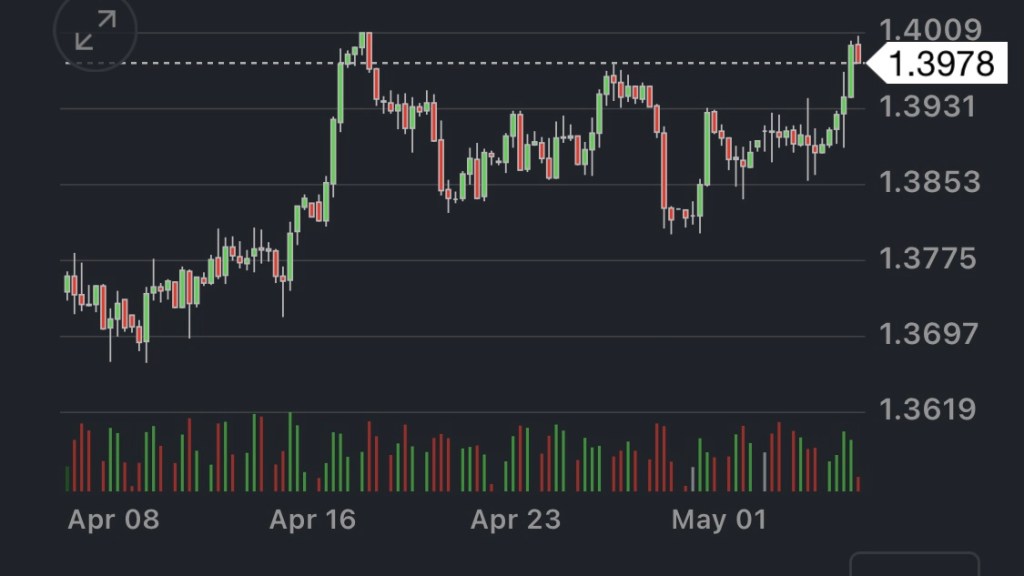Select the last volume bar on the right

pos(858,483)
